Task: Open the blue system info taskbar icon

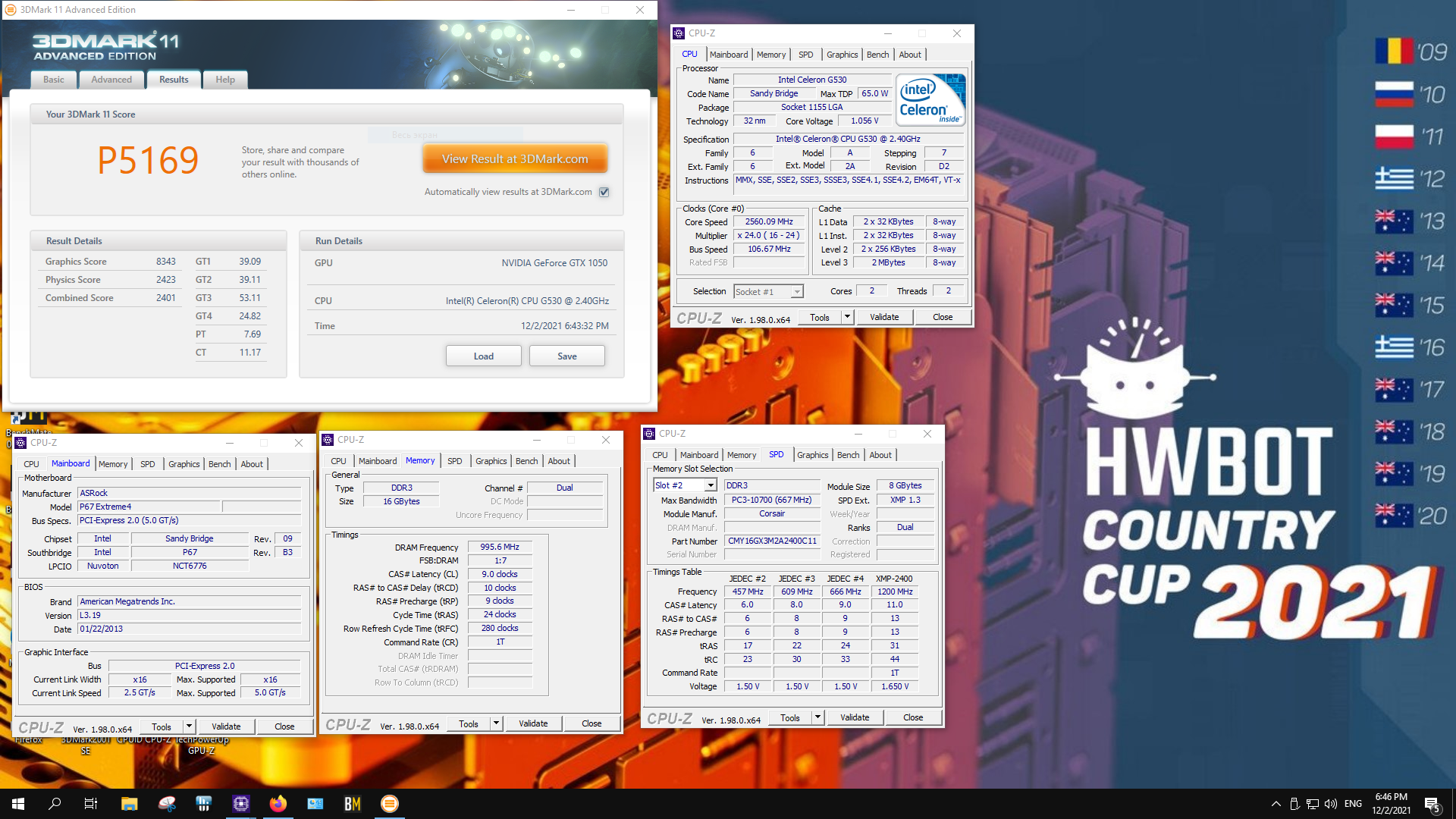Action: pos(315,804)
